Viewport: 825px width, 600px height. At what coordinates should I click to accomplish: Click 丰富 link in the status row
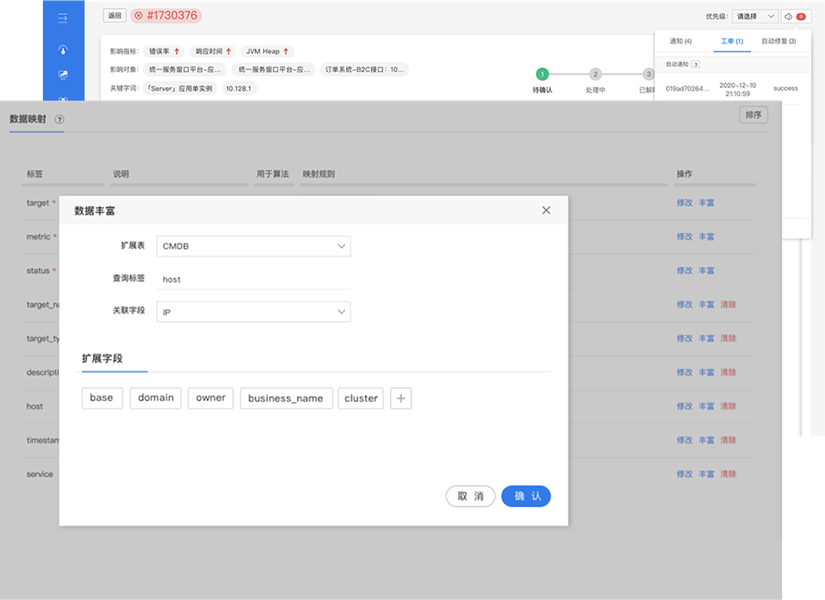click(707, 271)
